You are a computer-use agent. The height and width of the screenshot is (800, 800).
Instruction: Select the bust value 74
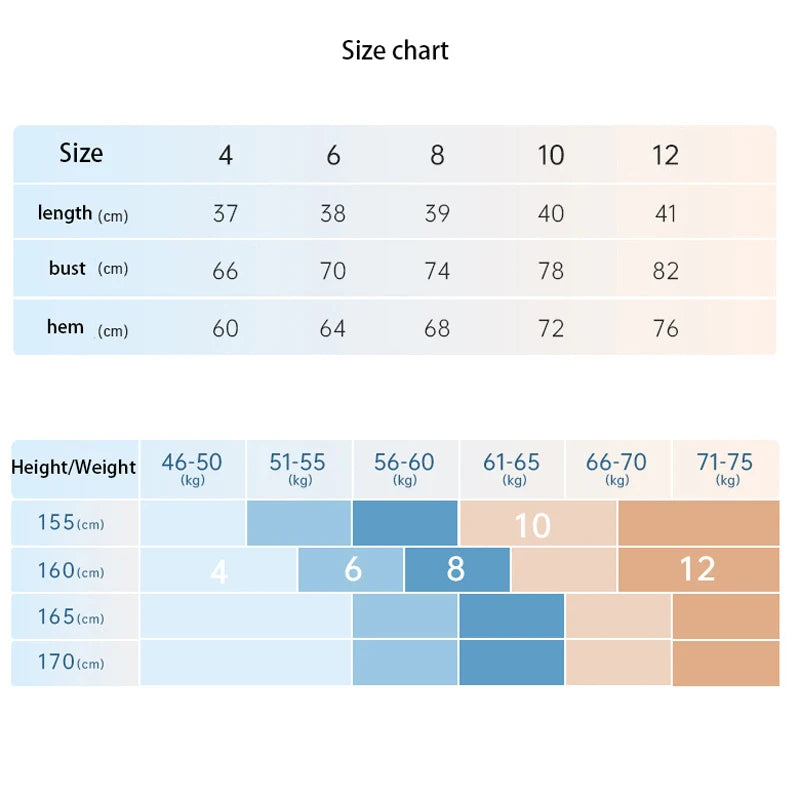[x=437, y=271]
